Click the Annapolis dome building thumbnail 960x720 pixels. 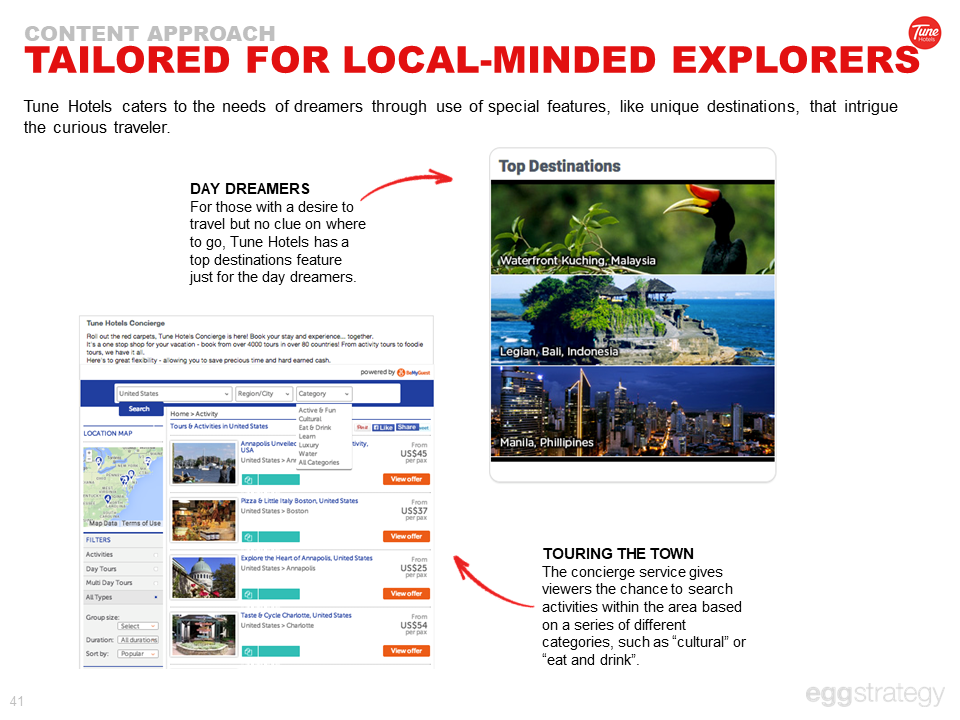tap(203, 578)
